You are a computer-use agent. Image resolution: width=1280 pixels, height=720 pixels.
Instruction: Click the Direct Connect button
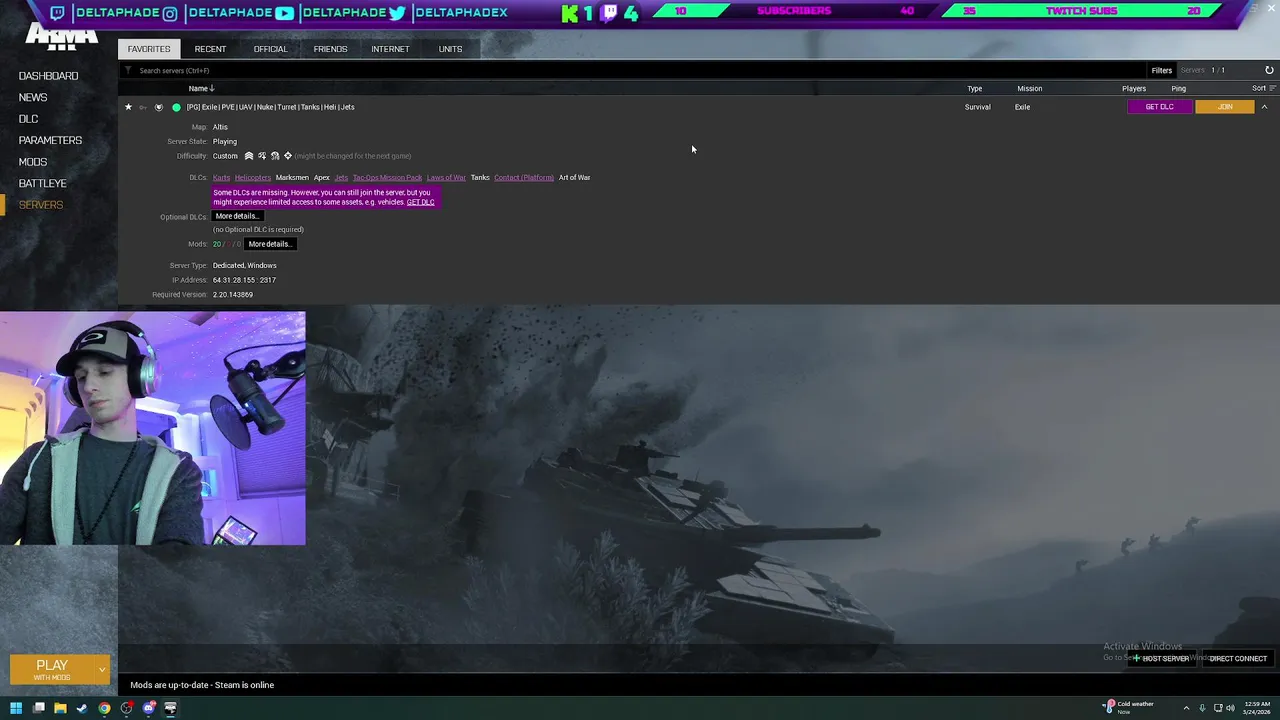1238,659
